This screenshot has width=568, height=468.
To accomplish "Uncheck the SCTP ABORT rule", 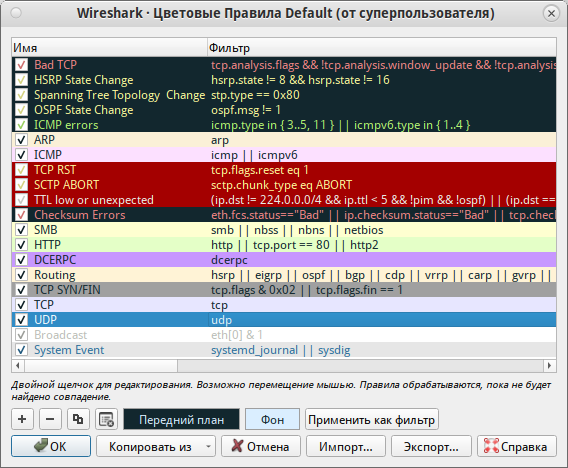I will [x=21, y=185].
